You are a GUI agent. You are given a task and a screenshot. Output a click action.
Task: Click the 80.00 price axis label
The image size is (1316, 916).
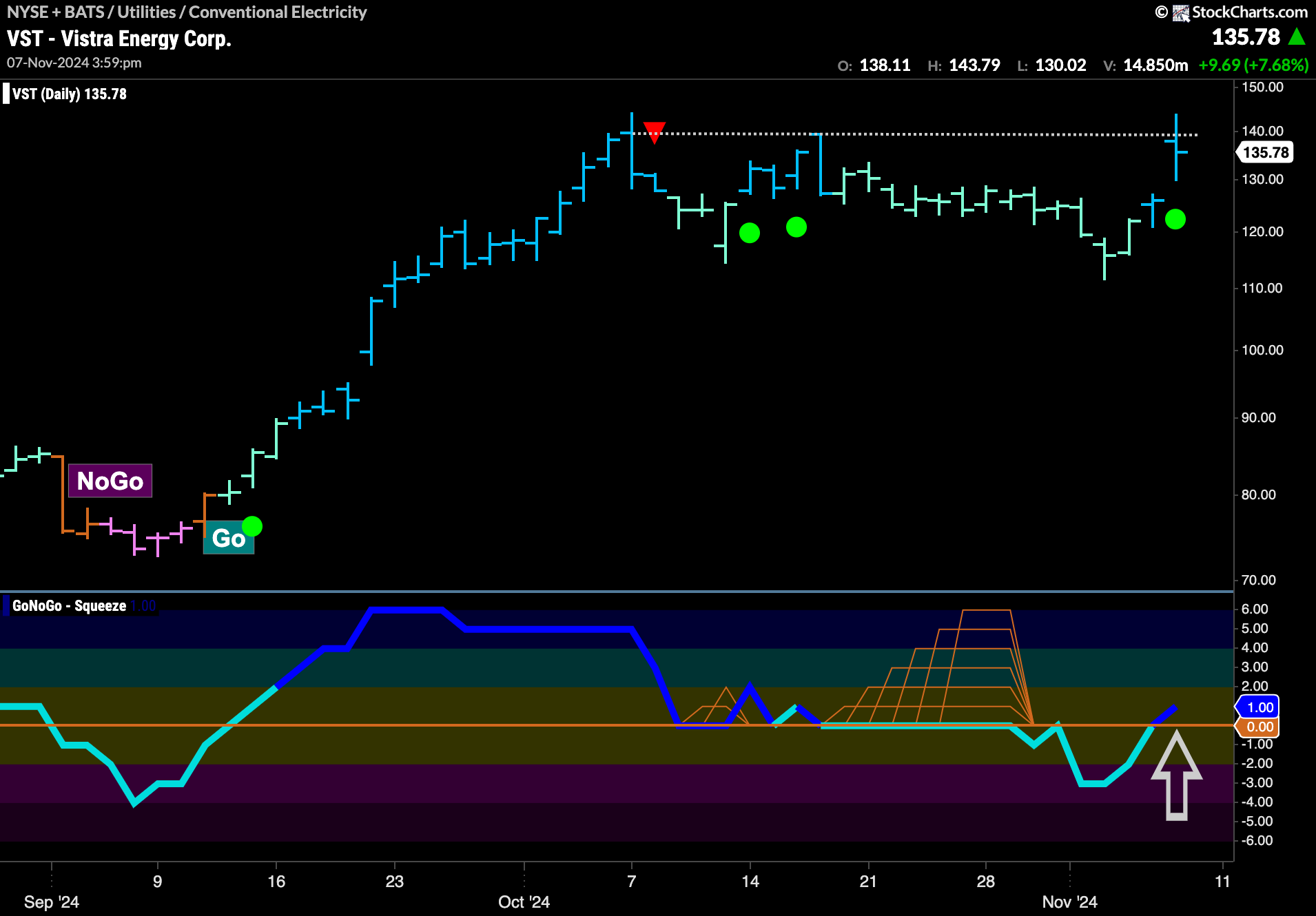[1259, 495]
